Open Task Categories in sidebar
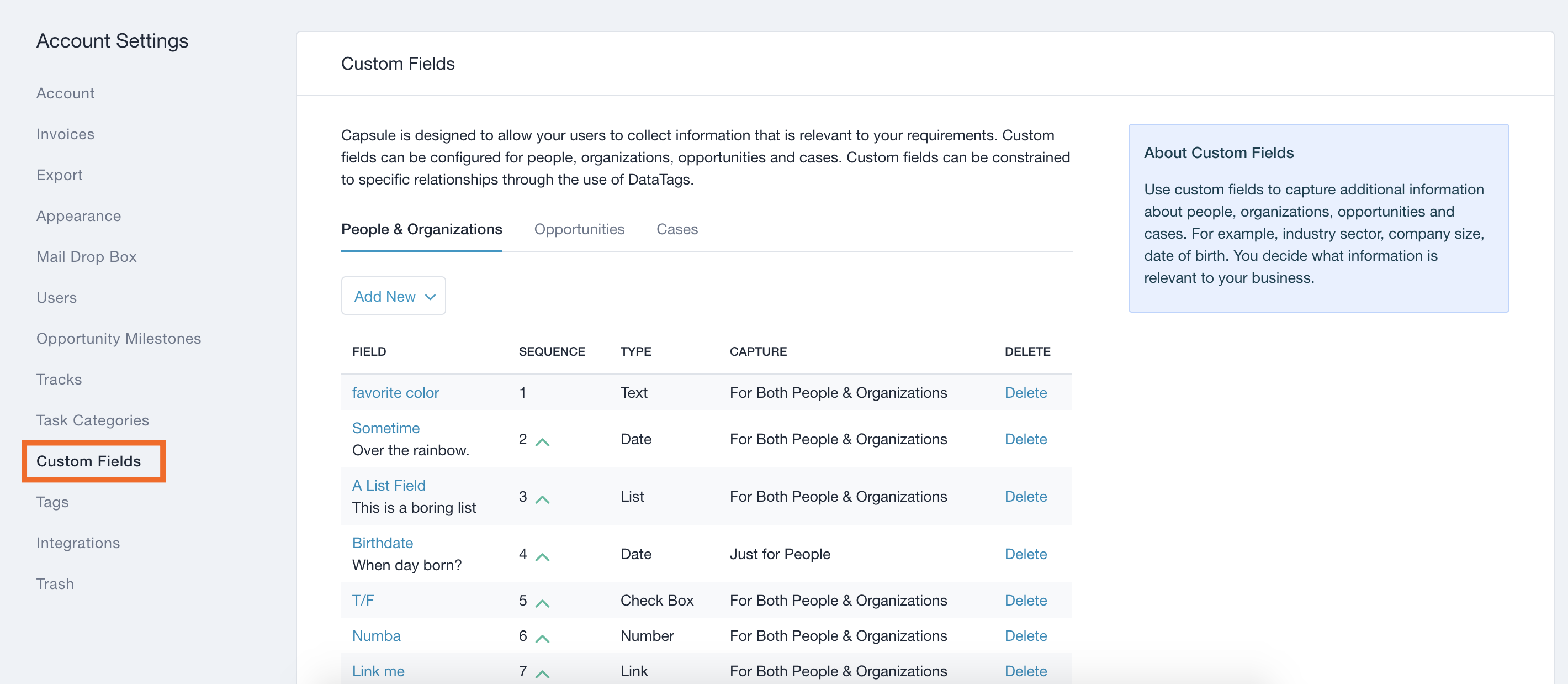The height and width of the screenshot is (684, 1568). pos(92,420)
